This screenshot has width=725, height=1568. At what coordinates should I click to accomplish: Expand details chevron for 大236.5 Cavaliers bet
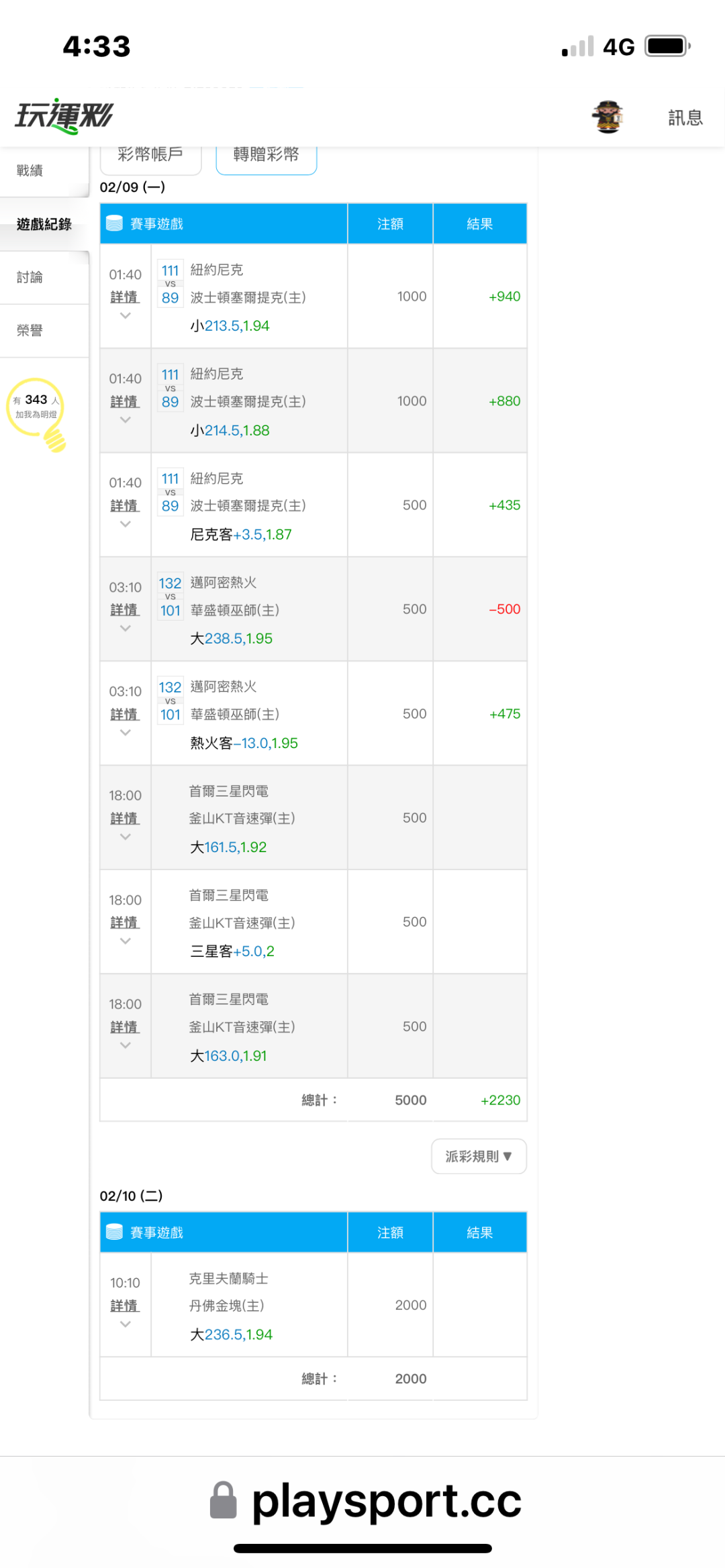pyautogui.click(x=125, y=1324)
